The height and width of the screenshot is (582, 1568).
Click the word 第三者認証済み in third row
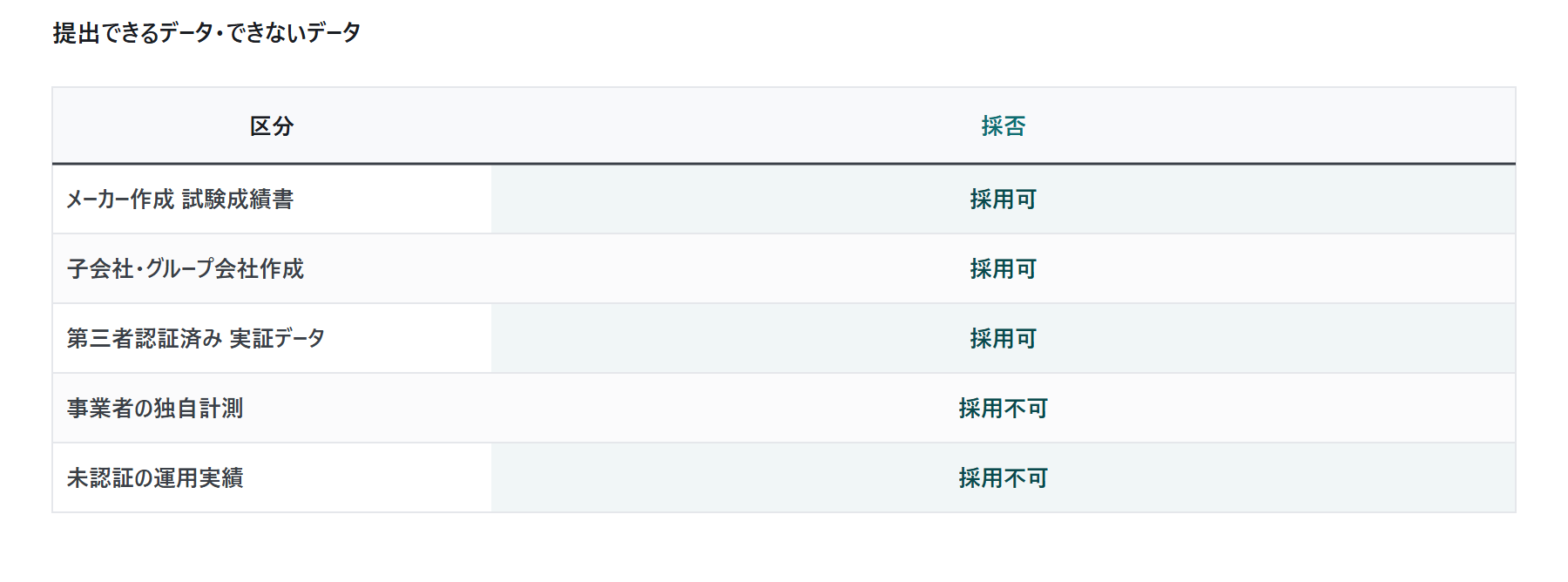[x=145, y=339]
